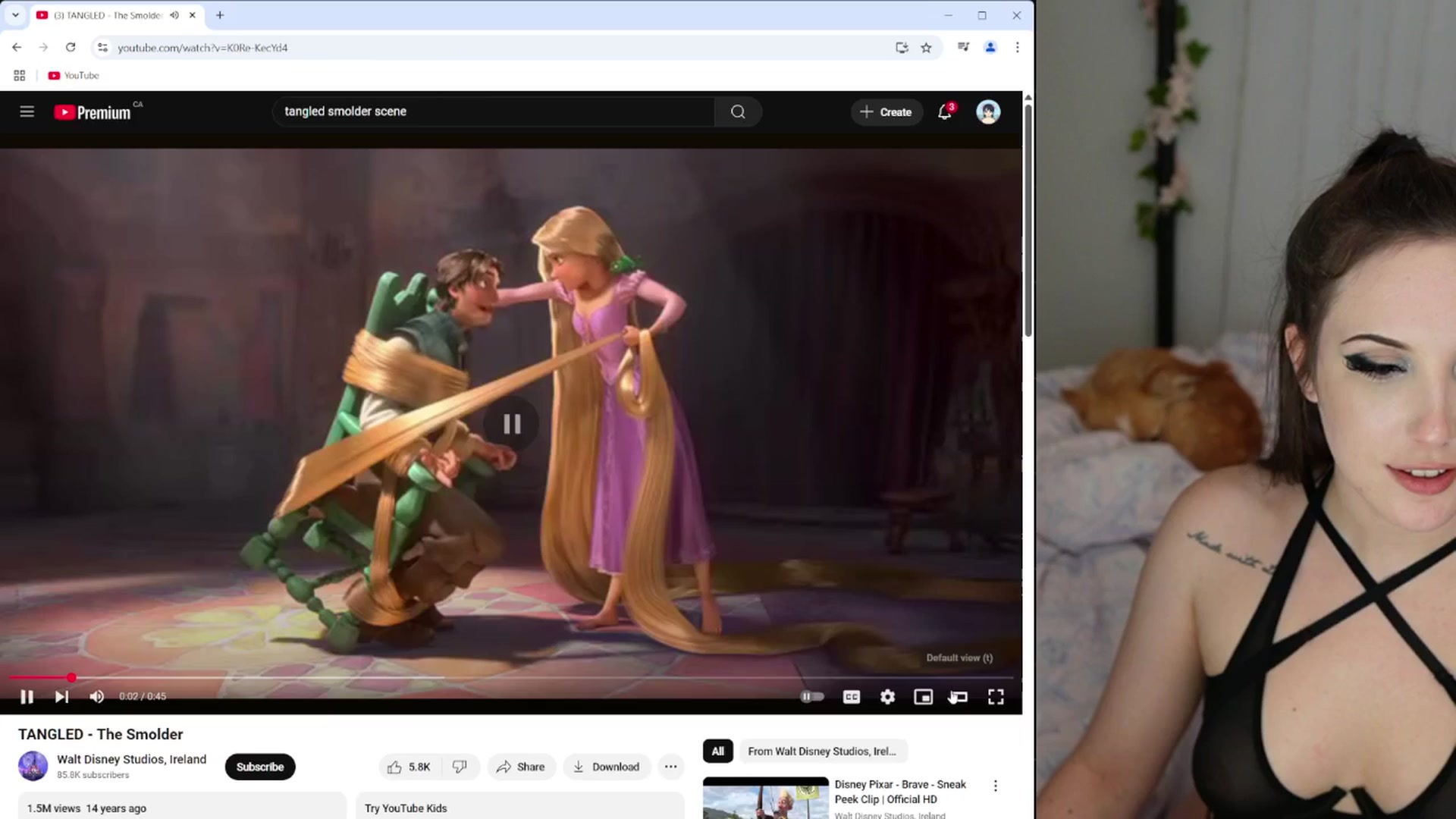
Task: Go forward in Chrome browser
Action: 43,47
